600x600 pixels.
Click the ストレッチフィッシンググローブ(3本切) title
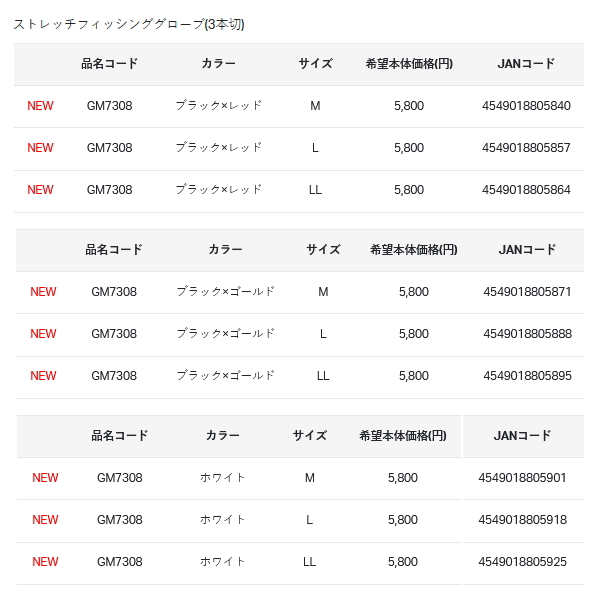pos(129,24)
